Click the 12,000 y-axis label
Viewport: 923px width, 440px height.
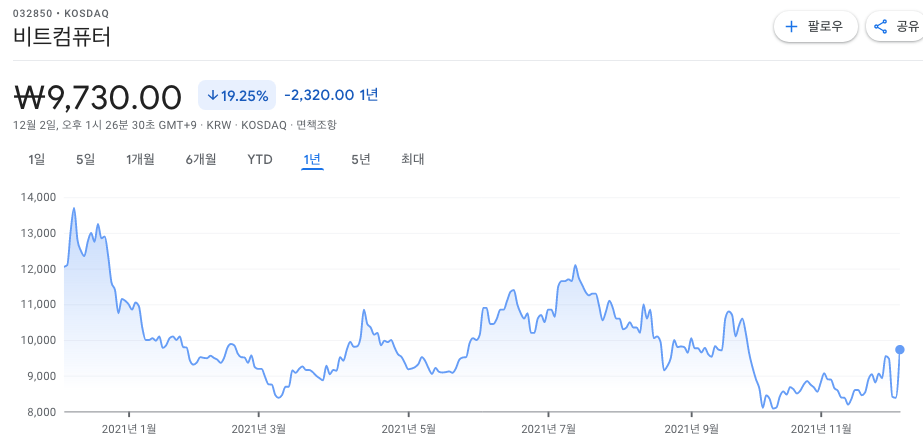tap(38, 269)
